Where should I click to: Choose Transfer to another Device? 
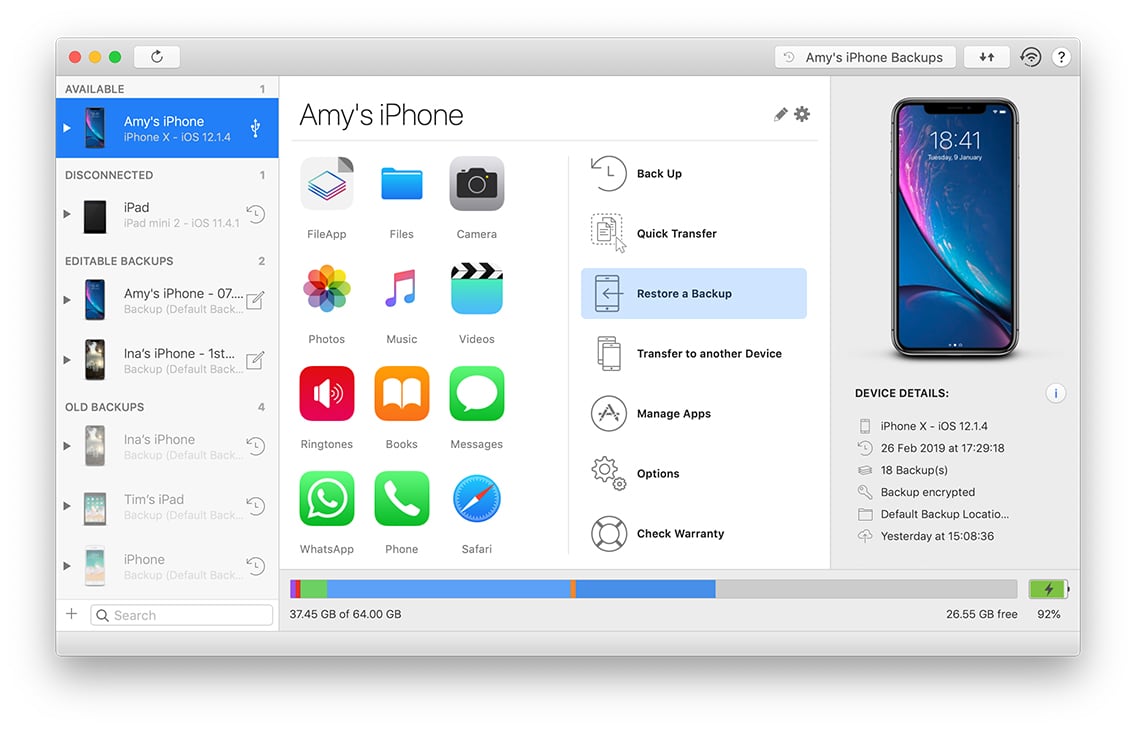coord(694,353)
